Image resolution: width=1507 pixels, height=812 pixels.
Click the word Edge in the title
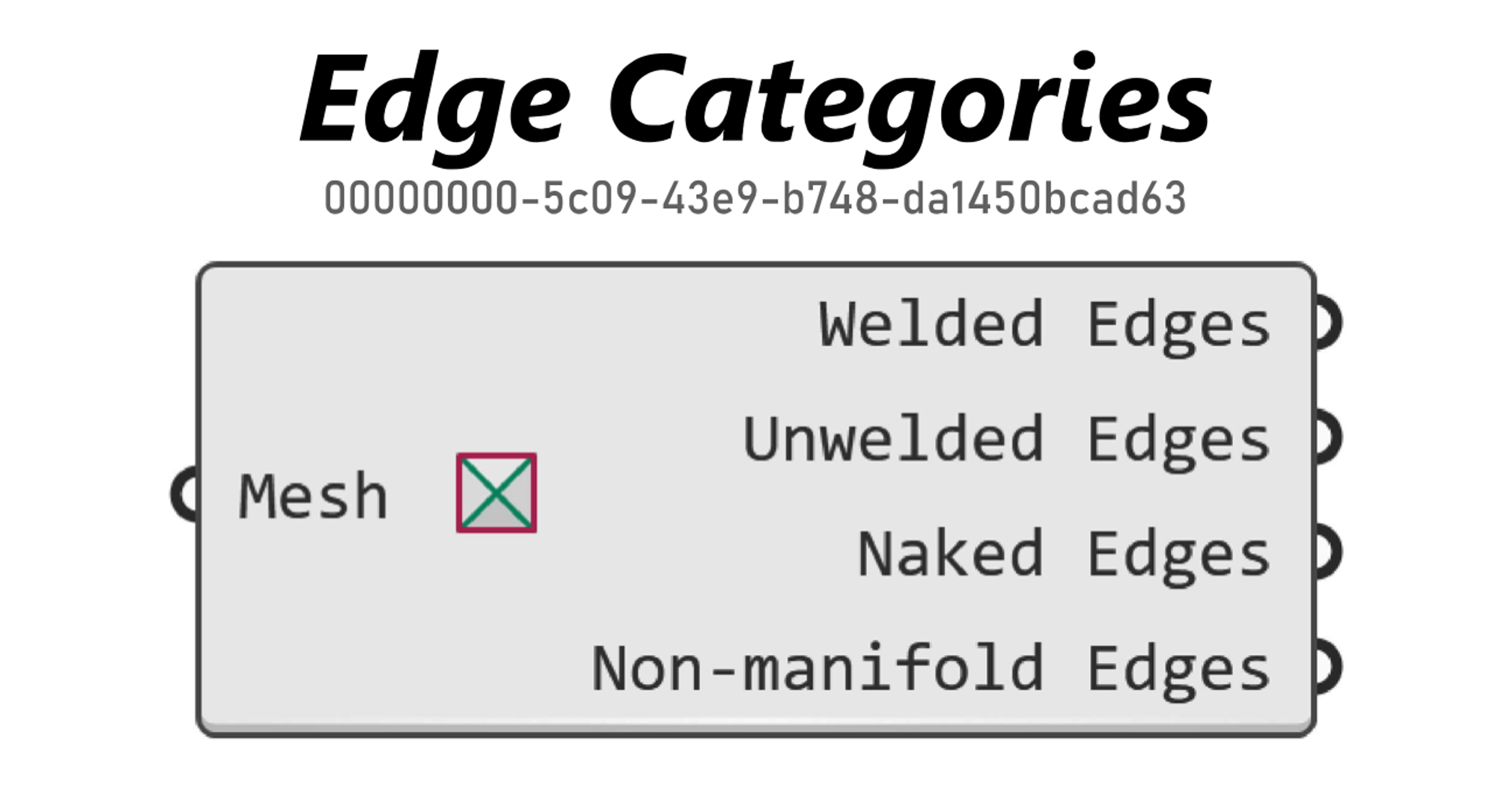435,107
